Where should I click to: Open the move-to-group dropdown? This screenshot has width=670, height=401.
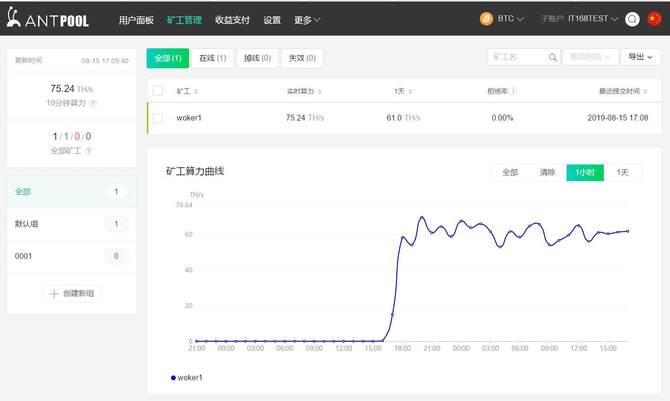[590, 57]
